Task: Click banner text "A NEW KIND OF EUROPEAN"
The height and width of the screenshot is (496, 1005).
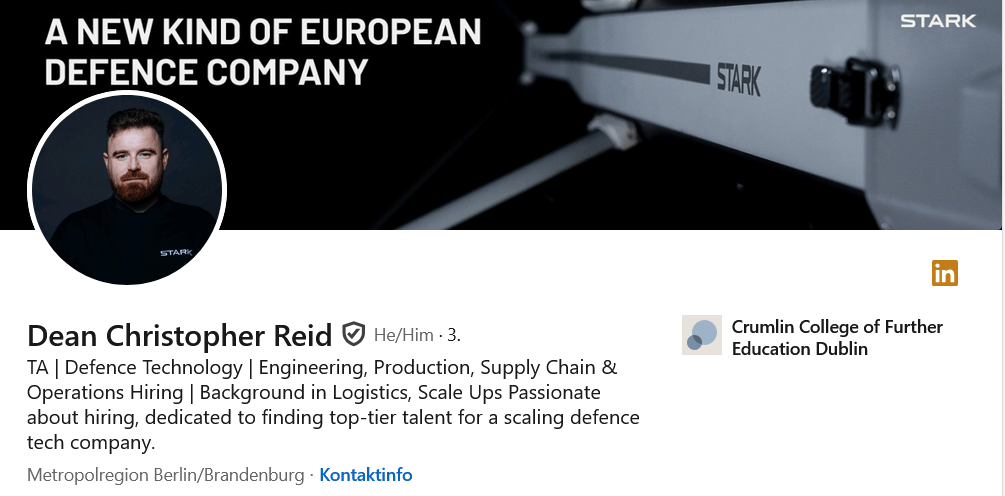Action: click(263, 32)
